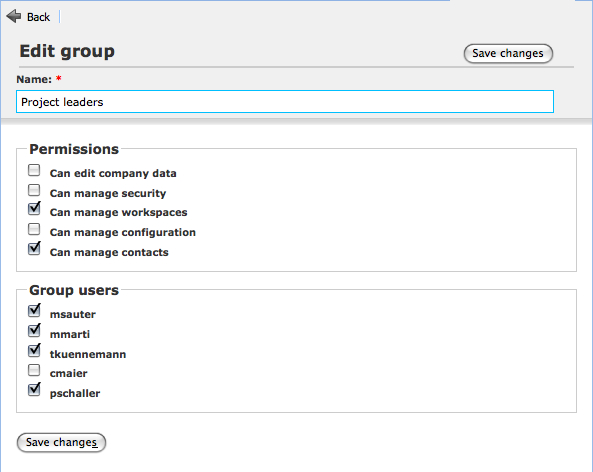Click the top Save changes button
The width and height of the screenshot is (593, 472).
508,53
